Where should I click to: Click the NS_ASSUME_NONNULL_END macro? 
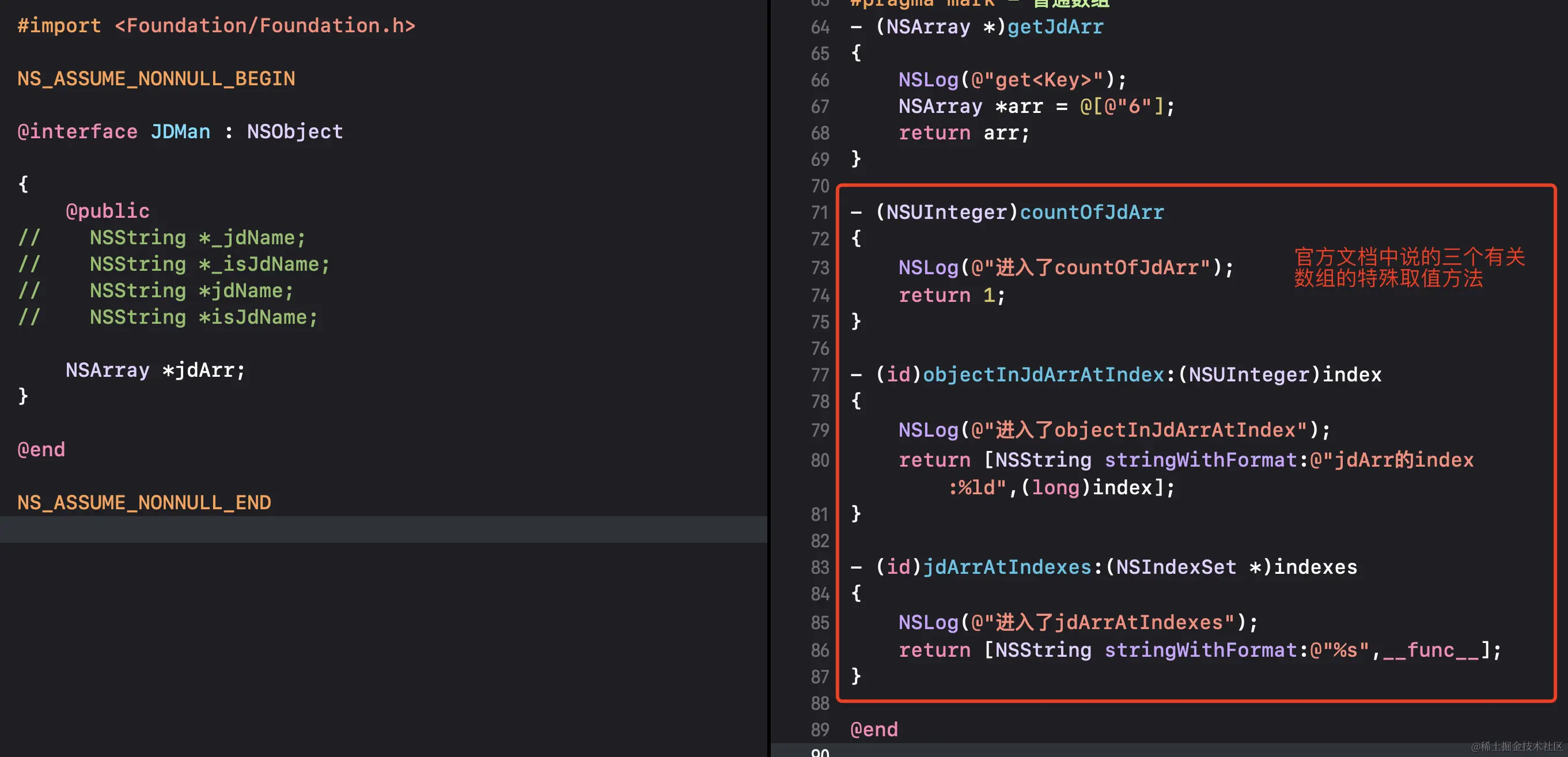[x=143, y=502]
